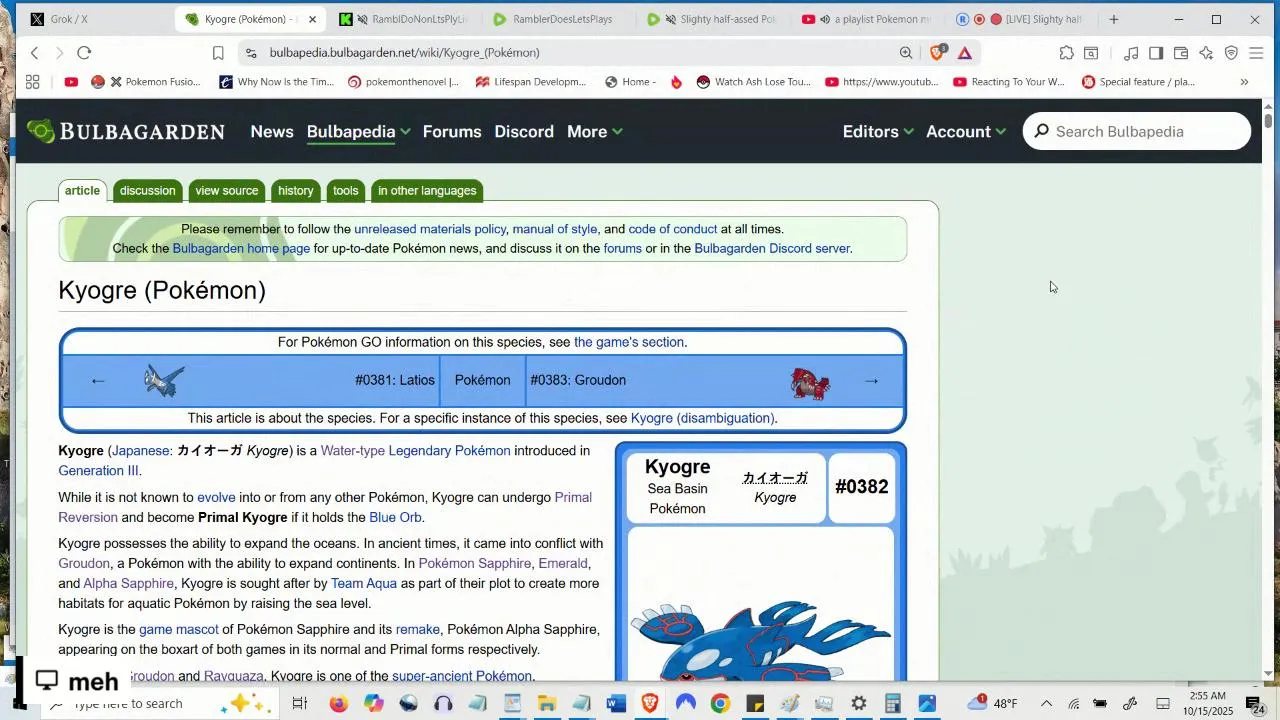The image size is (1280, 720).
Task: Bookmark this page with the bookmark icon
Action: (218, 53)
